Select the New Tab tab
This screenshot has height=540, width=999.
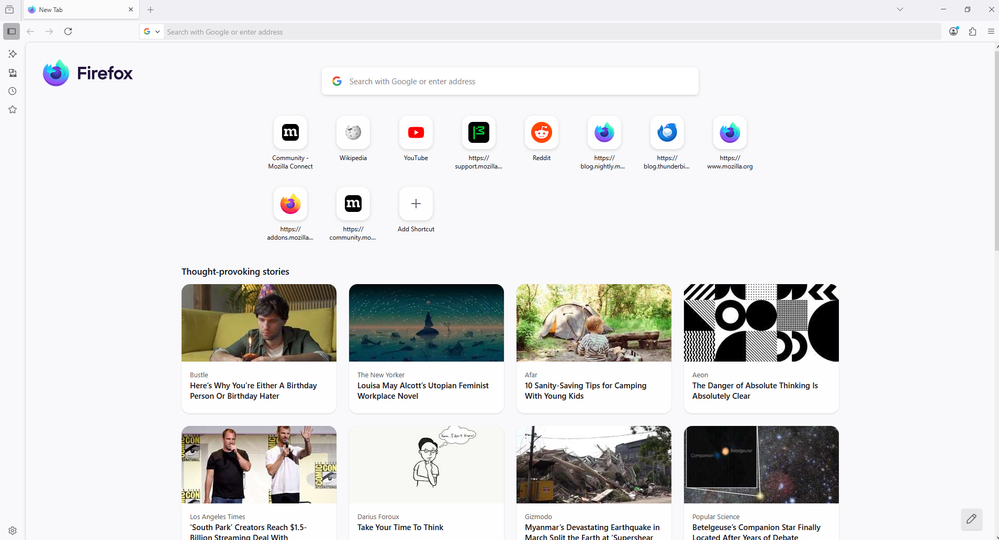coord(78,10)
